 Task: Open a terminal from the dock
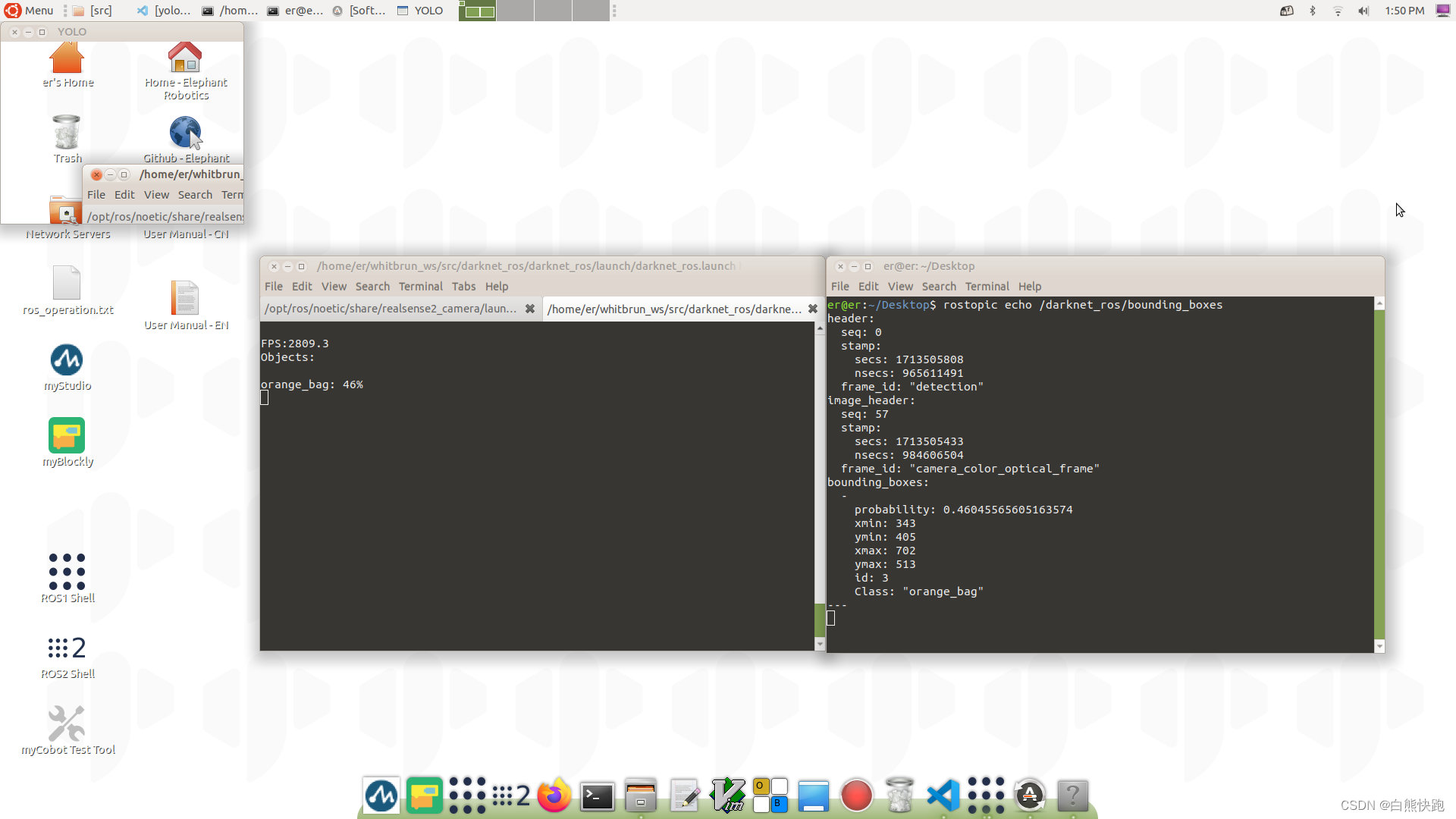(597, 795)
